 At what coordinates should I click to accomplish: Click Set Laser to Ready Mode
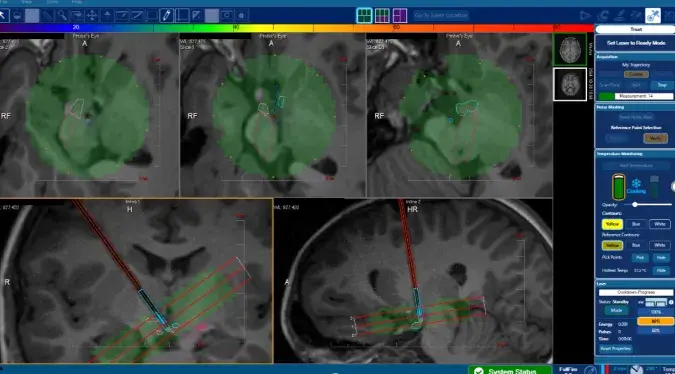(x=636, y=43)
